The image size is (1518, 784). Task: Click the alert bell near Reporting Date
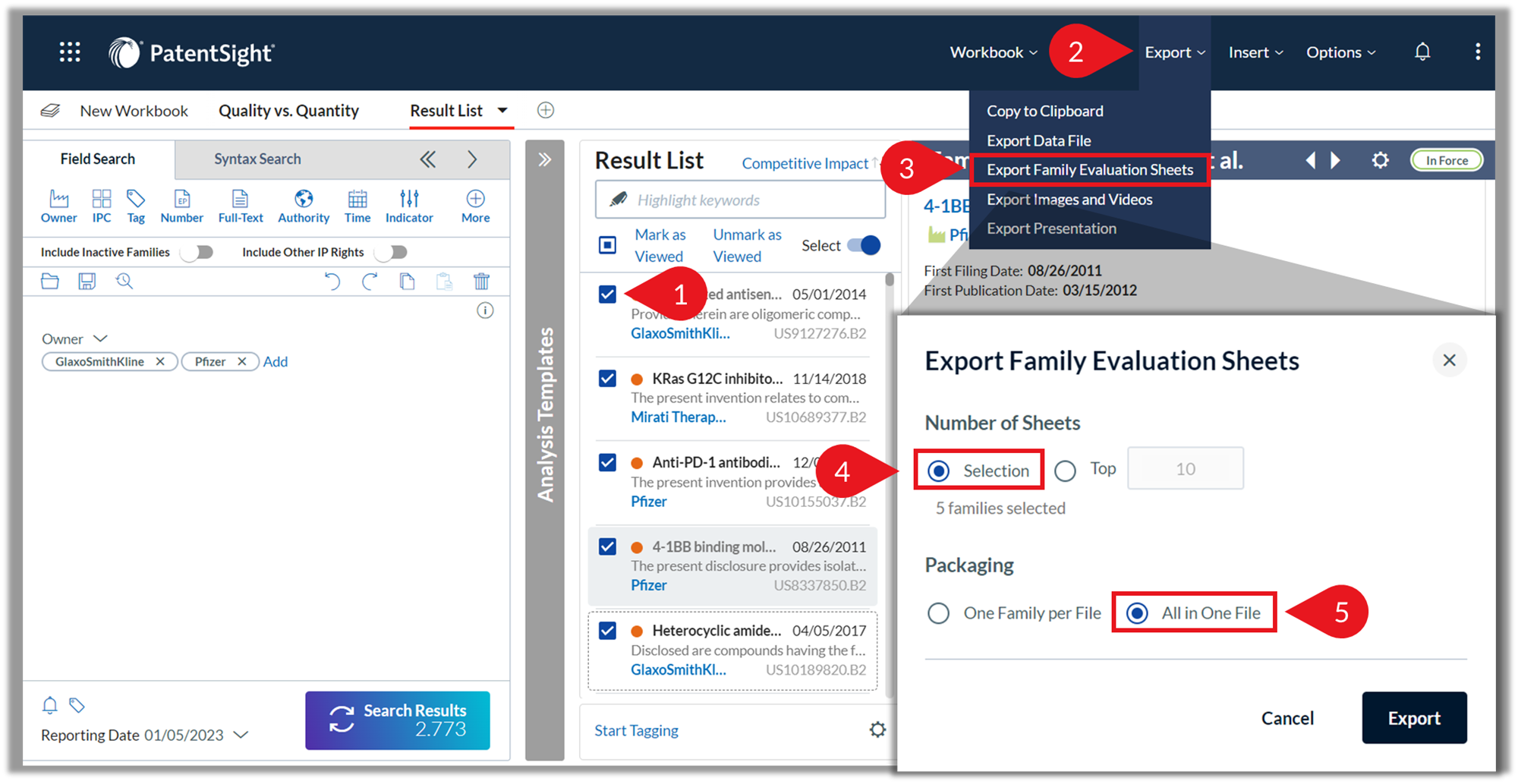click(x=49, y=705)
